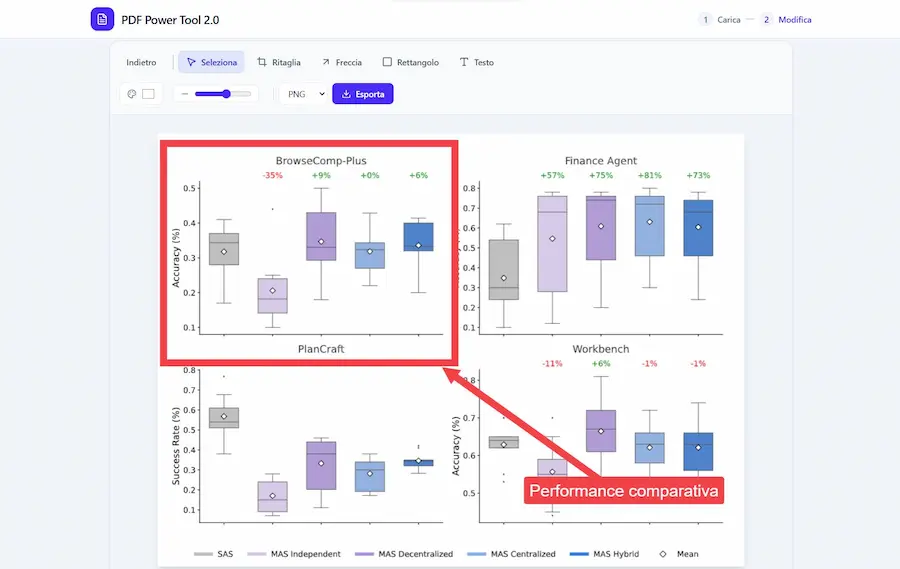Activate the Seleziona pointer tool
This screenshot has width=900, height=569.
tap(211, 62)
